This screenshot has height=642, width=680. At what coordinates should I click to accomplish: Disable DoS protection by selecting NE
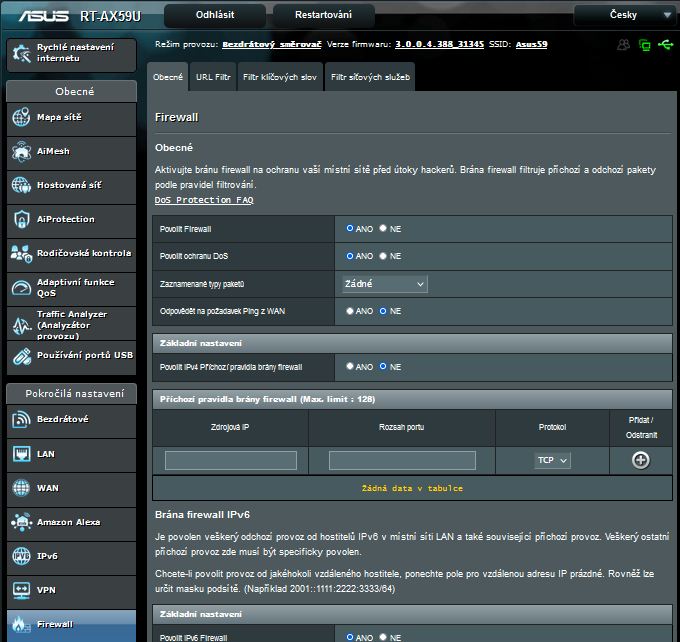click(x=383, y=256)
